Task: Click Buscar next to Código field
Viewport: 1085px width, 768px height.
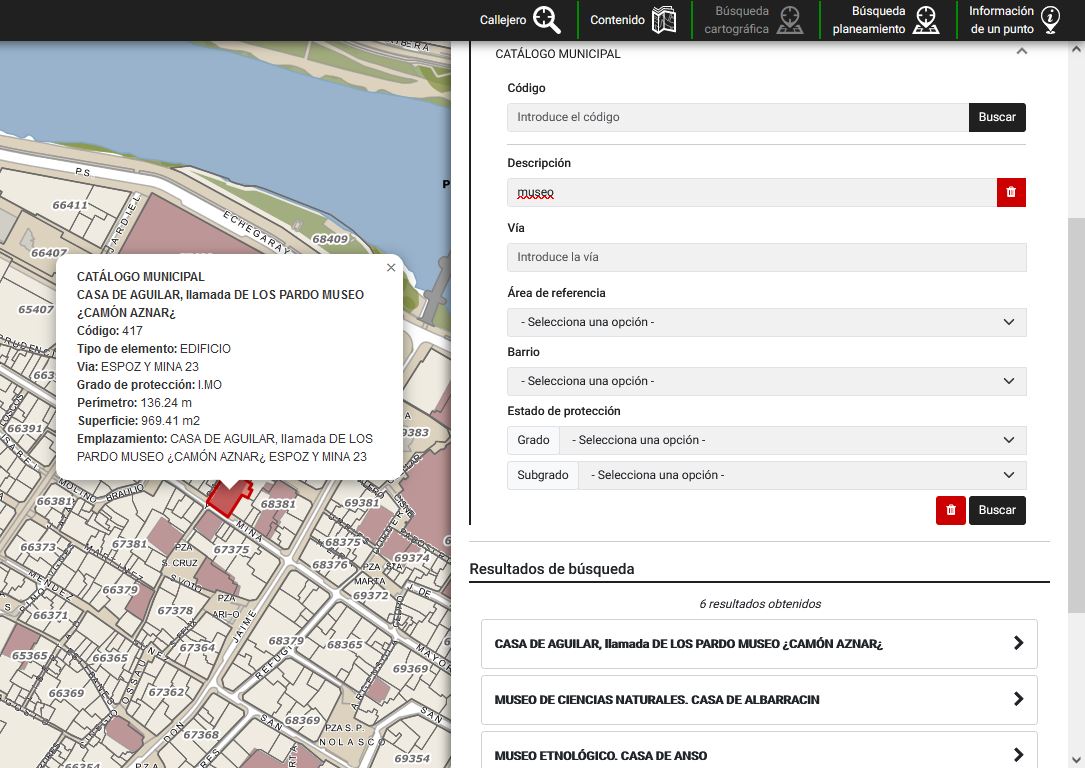Action: click(996, 117)
